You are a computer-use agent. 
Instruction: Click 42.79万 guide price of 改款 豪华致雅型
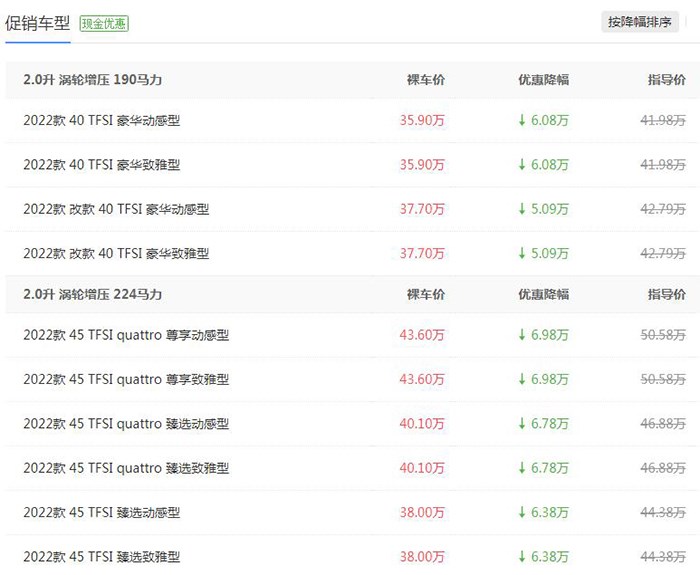[x=663, y=254]
